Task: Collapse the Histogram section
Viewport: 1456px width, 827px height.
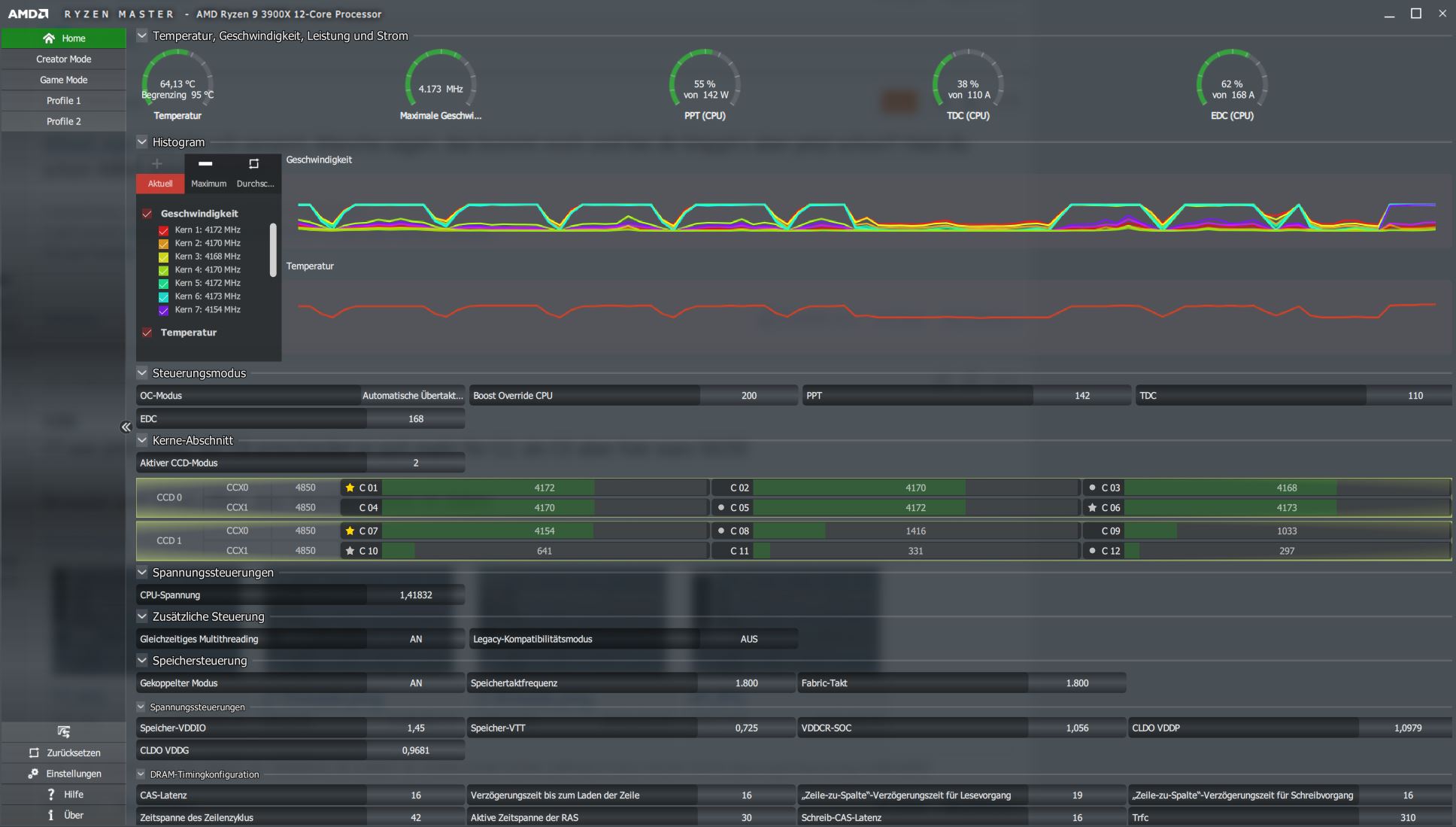Action: point(142,141)
